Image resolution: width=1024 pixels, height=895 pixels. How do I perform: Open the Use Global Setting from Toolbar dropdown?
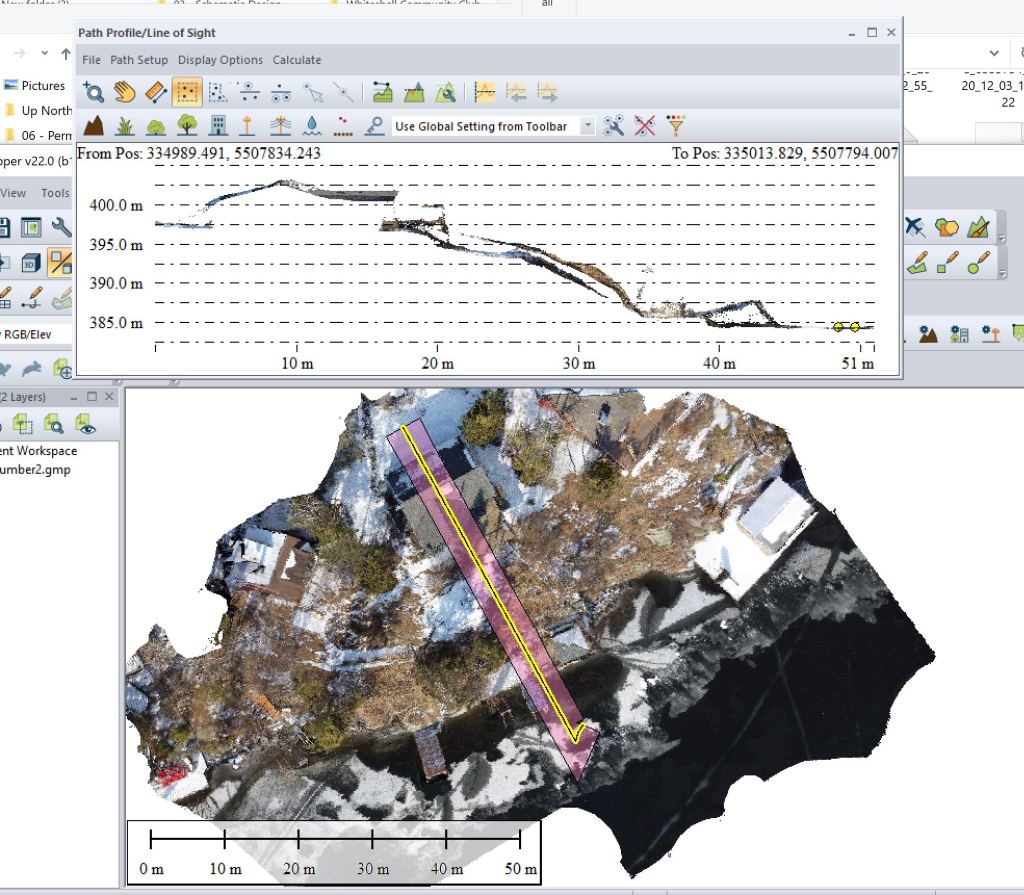[587, 127]
